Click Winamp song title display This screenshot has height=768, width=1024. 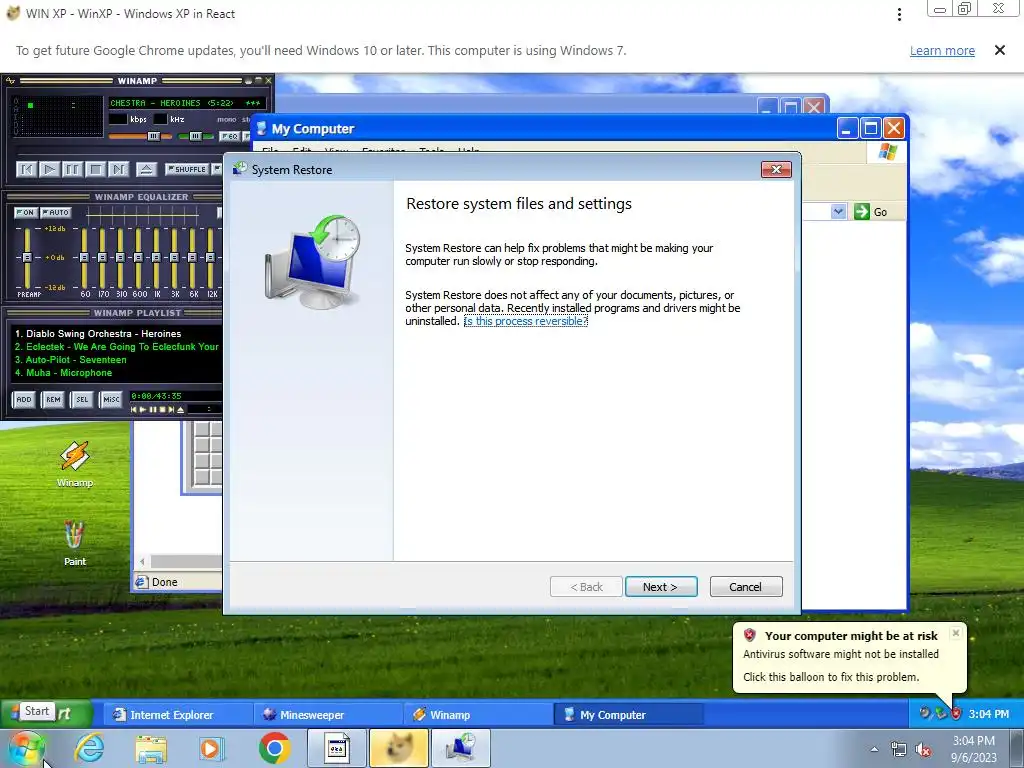(186, 103)
